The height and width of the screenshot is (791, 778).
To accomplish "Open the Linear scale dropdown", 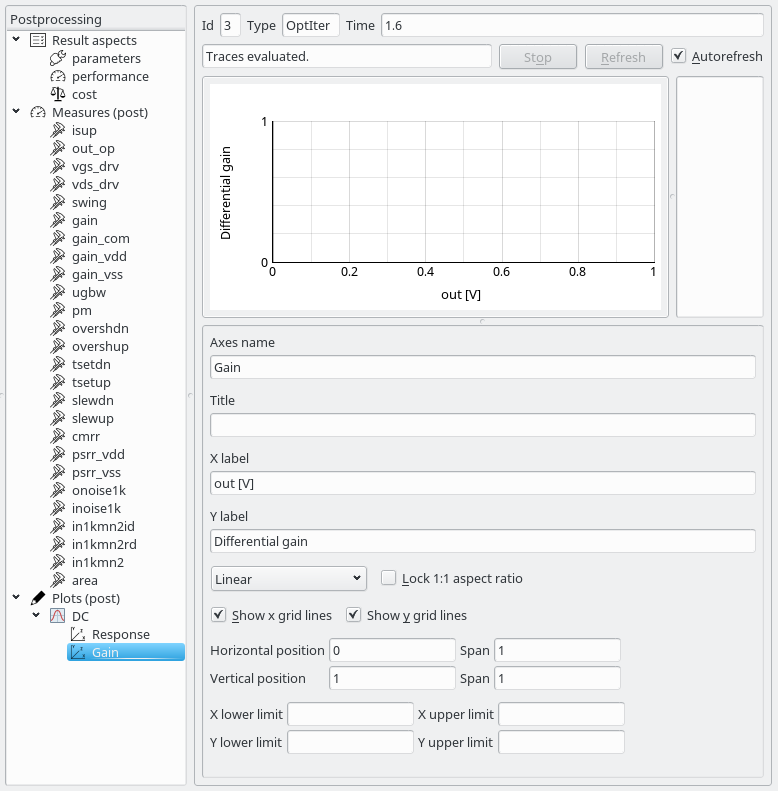I will (289, 578).
